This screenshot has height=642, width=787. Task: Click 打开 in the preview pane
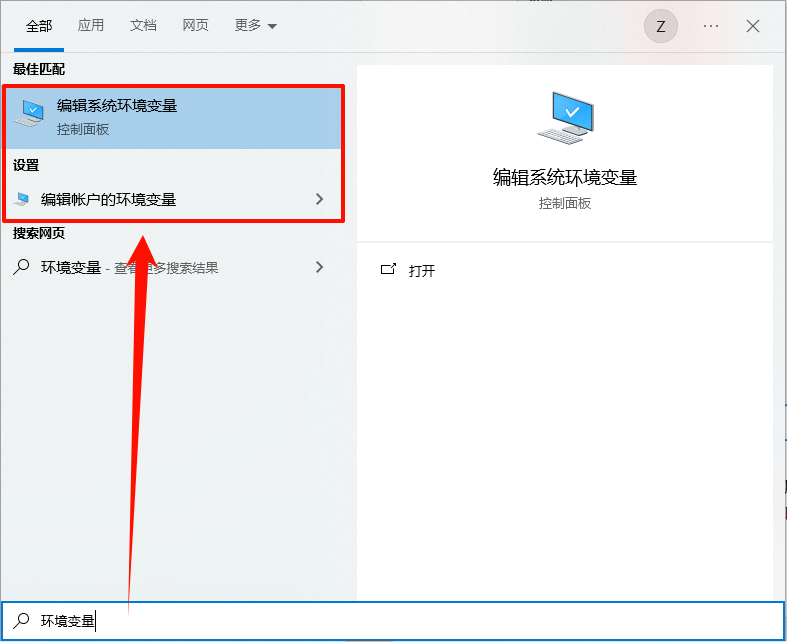click(422, 271)
